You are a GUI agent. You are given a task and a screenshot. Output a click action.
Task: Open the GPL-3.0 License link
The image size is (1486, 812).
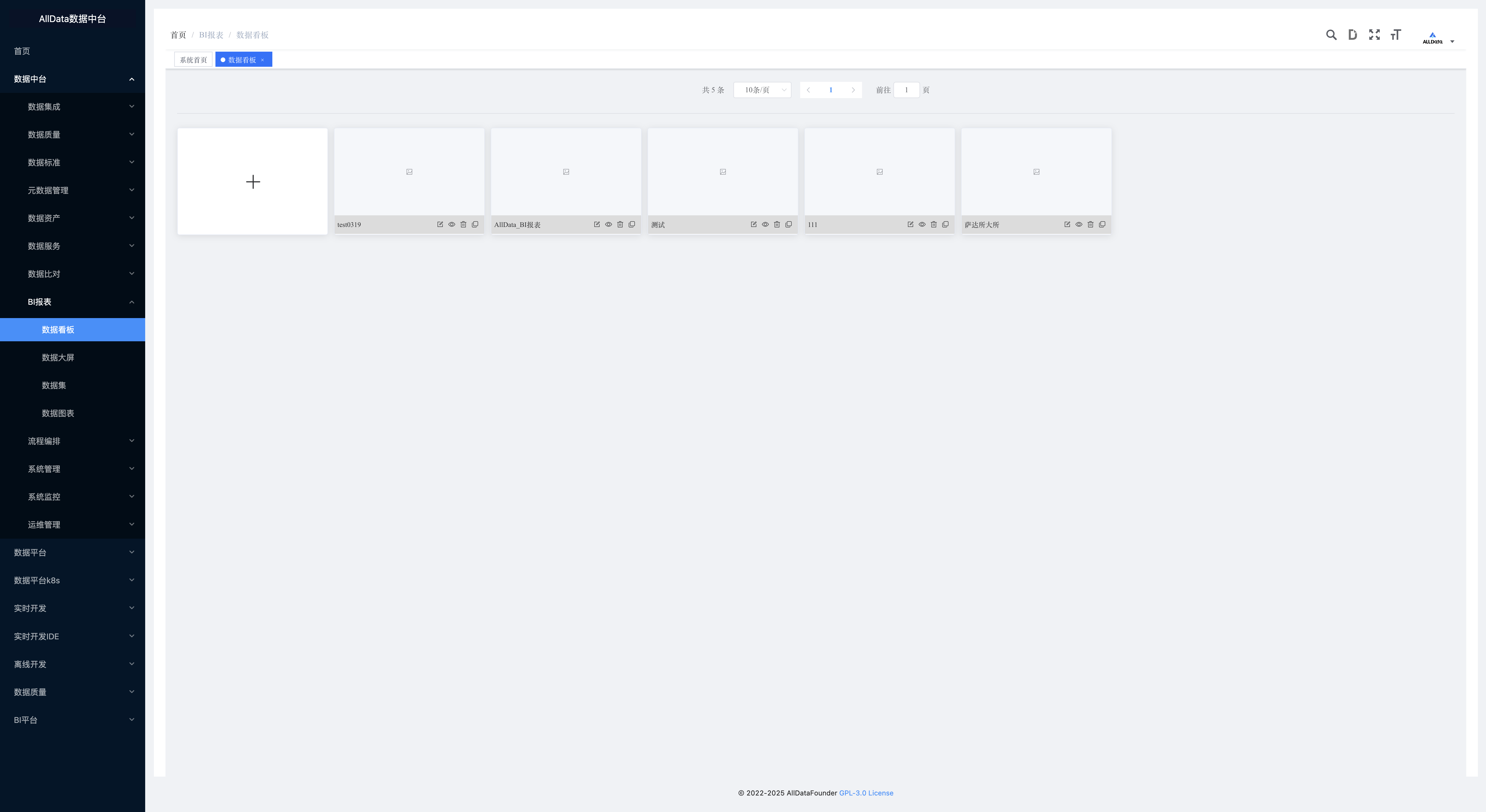point(866,793)
